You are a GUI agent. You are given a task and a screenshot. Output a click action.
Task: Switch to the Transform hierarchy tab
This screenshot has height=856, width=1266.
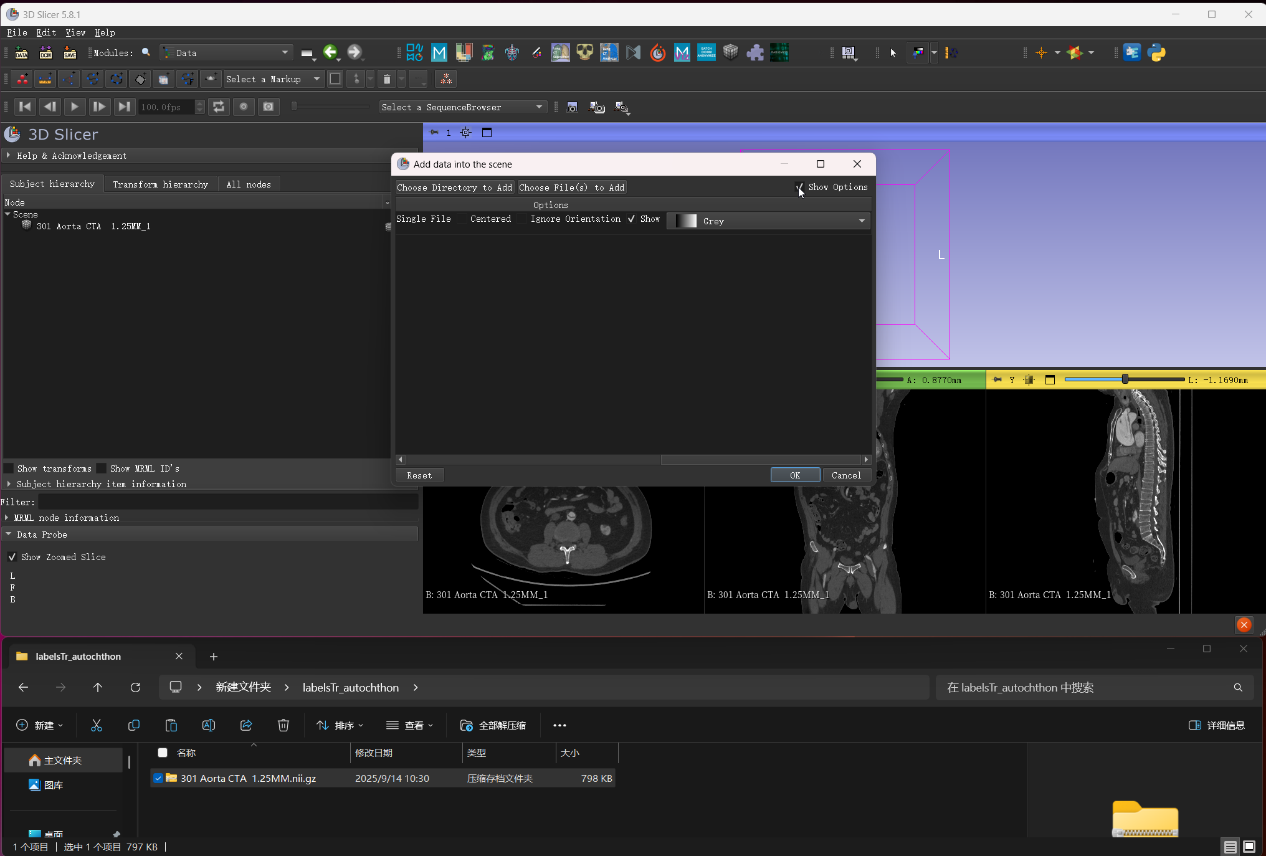click(x=160, y=184)
